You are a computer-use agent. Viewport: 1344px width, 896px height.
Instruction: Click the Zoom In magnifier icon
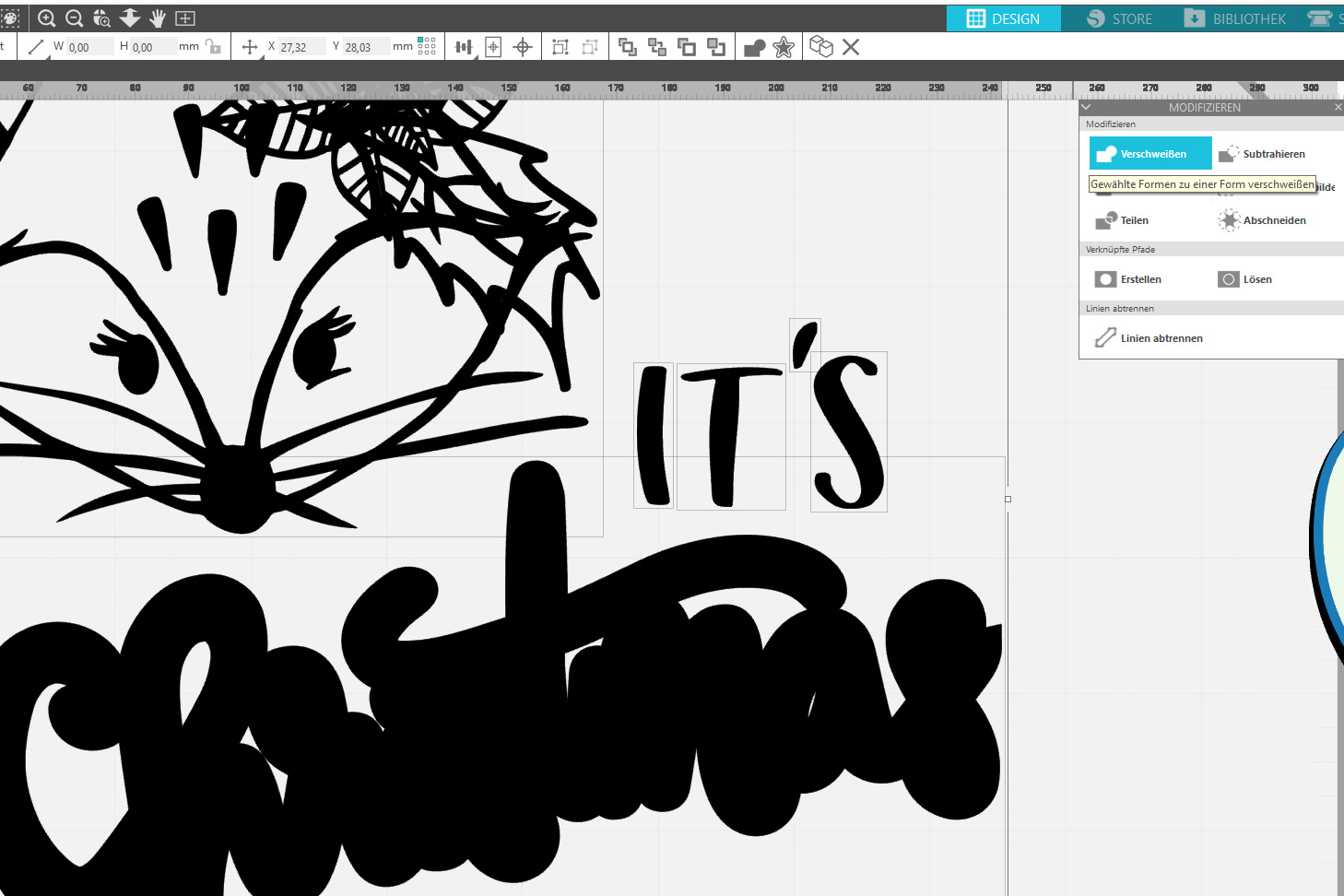(46, 18)
